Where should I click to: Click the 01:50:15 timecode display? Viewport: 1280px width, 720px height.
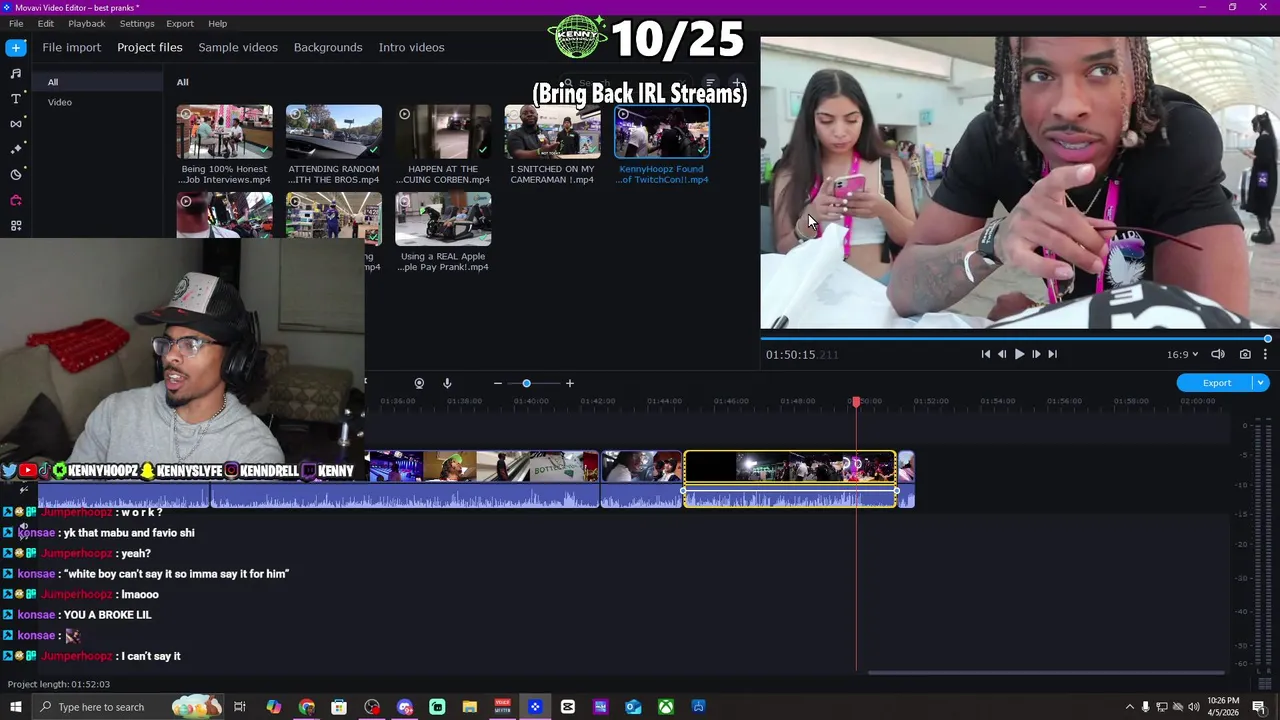click(x=802, y=354)
